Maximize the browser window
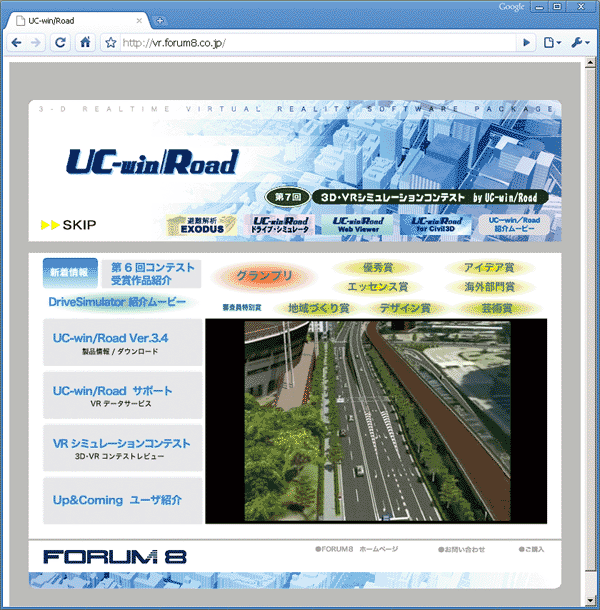Image resolution: width=600 pixels, height=610 pixels. point(557,7)
